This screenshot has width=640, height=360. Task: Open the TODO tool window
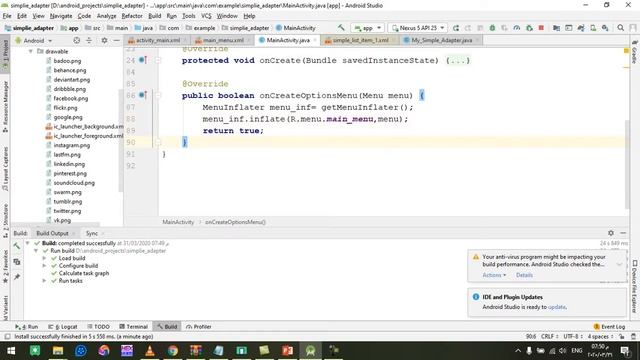[x=98, y=327]
